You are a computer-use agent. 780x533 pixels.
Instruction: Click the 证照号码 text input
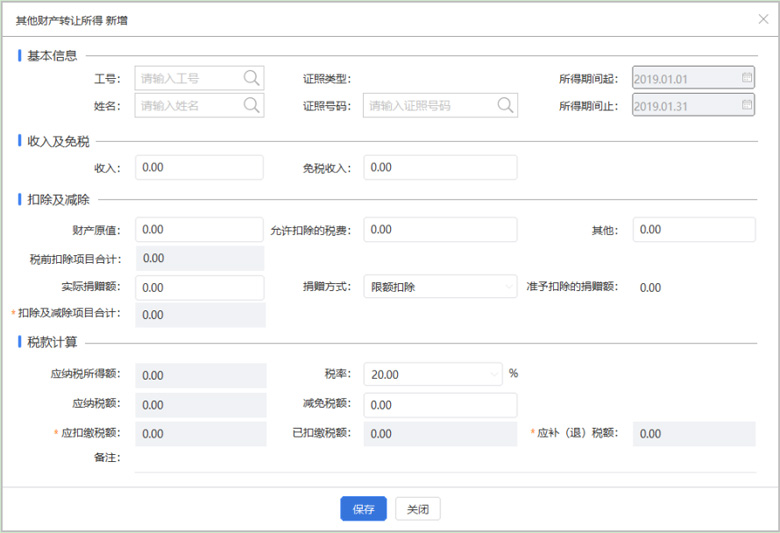point(428,105)
